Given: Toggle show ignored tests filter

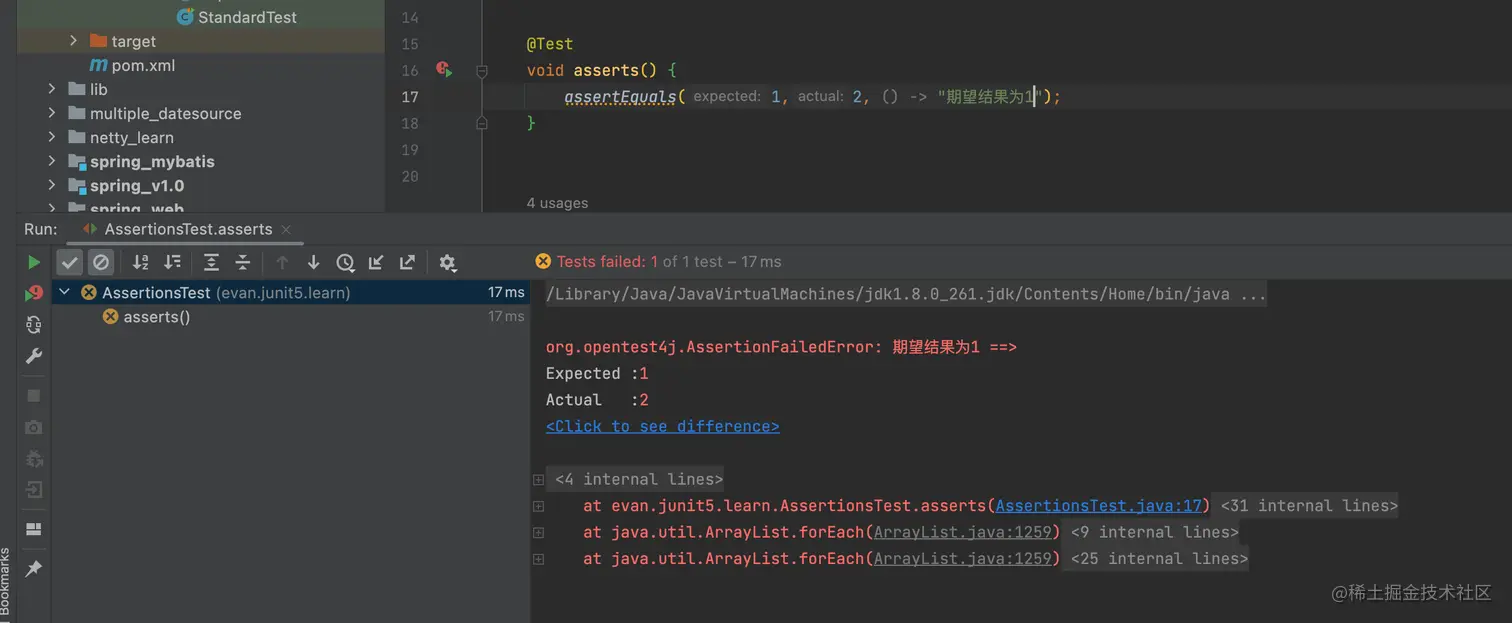Looking at the screenshot, I should [x=101, y=262].
